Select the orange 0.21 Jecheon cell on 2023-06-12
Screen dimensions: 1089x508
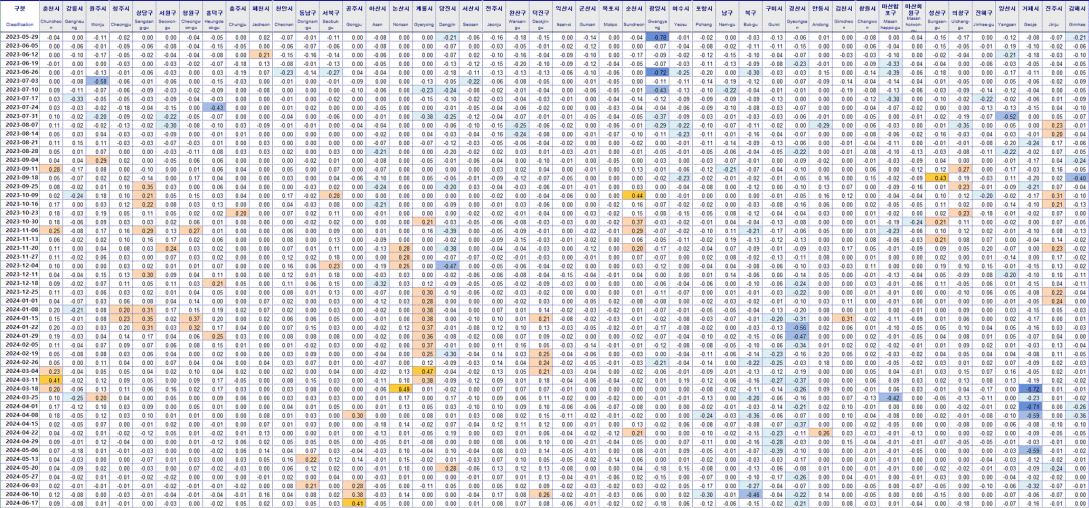(x=262, y=54)
